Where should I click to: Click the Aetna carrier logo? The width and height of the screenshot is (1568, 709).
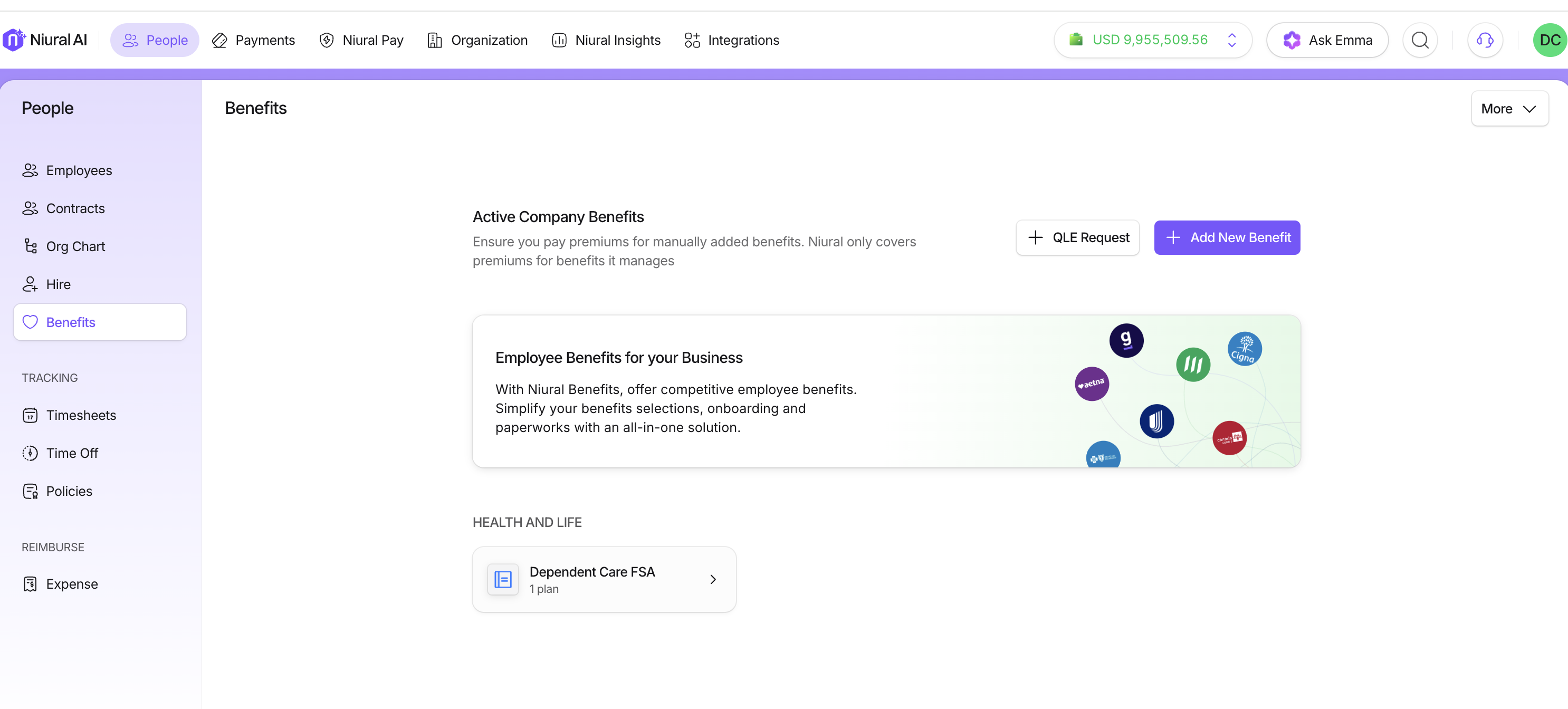[x=1092, y=384]
